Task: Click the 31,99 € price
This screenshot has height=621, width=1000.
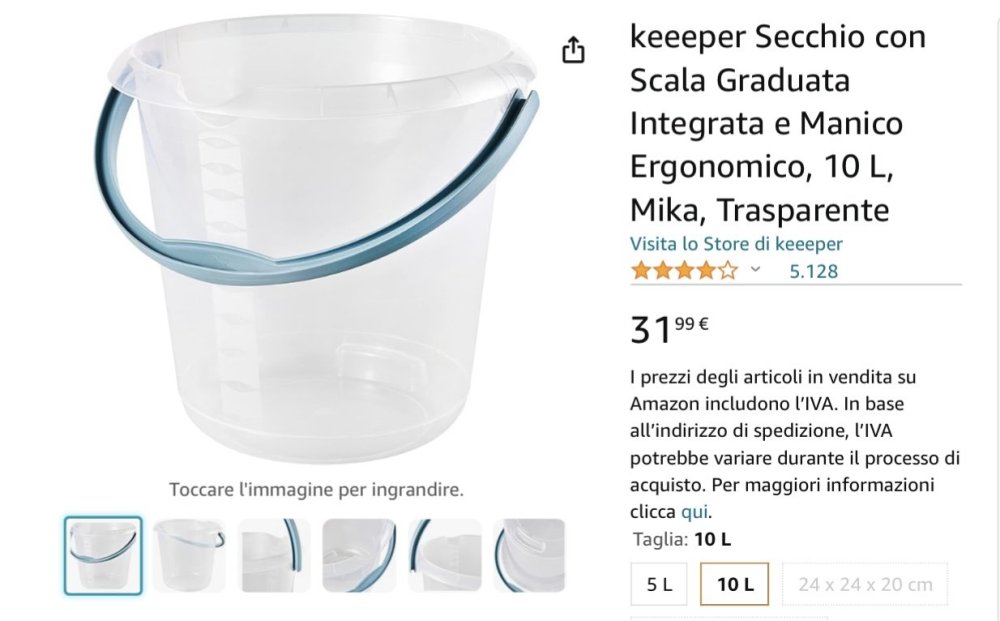Action: point(670,327)
